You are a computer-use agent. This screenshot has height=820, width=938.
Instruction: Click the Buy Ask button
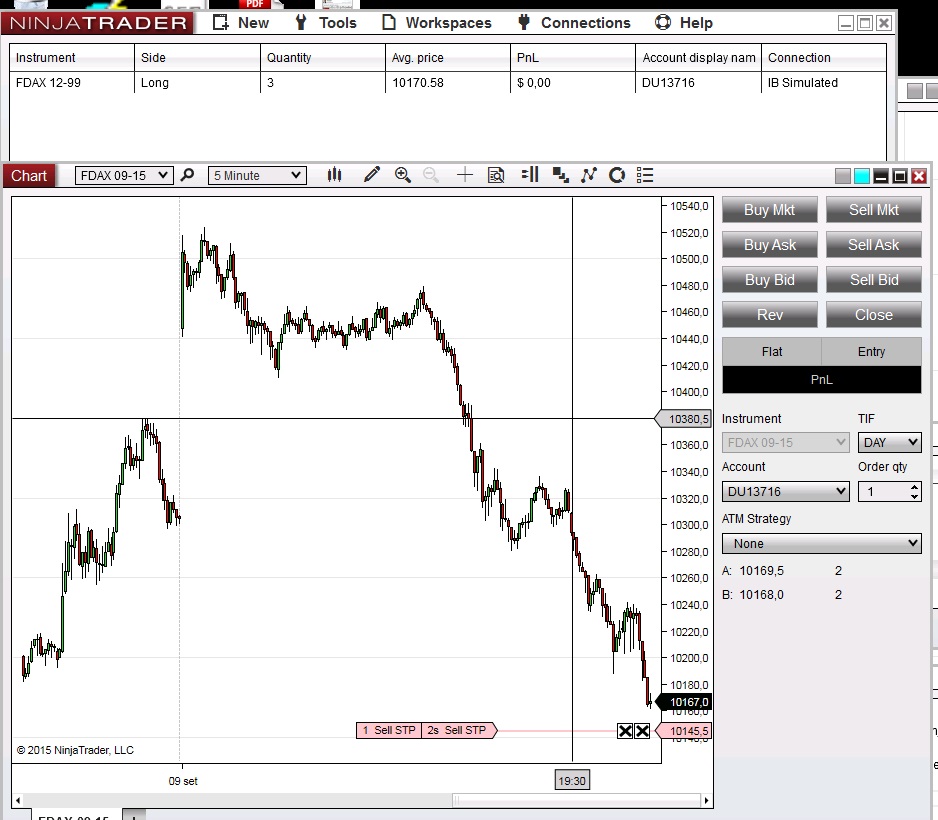769,245
